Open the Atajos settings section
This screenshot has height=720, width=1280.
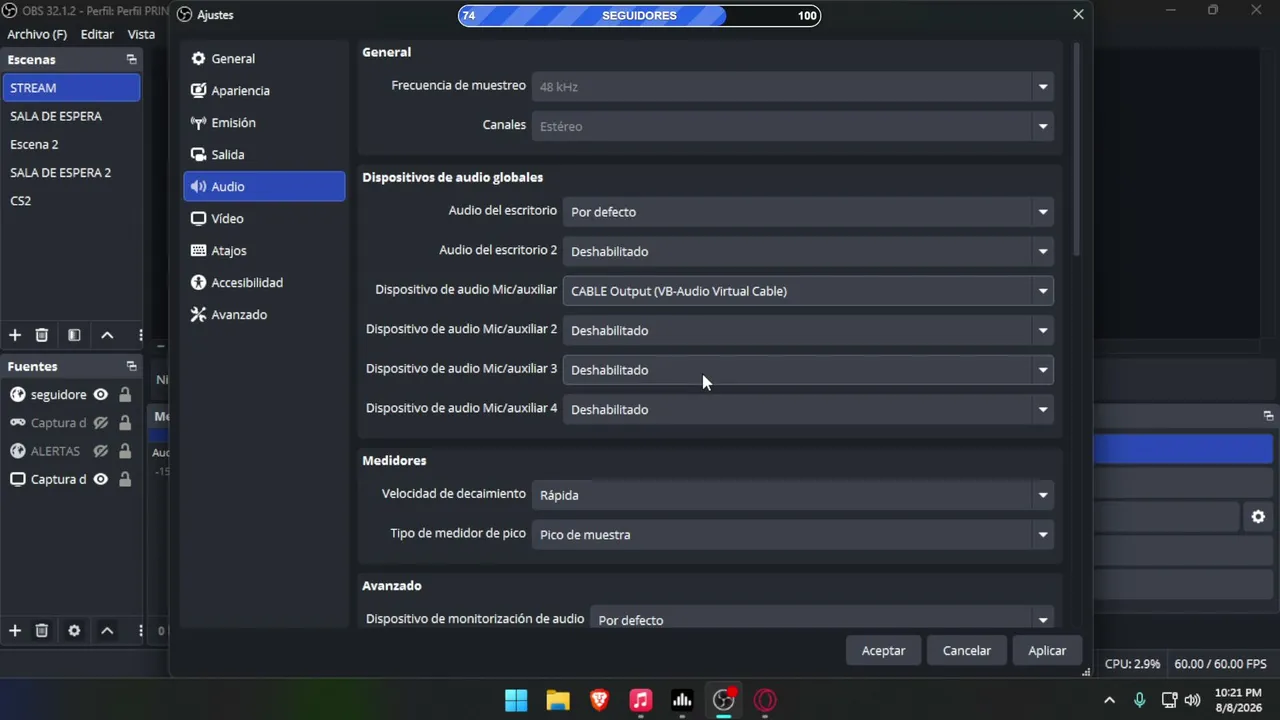pyautogui.click(x=264, y=251)
